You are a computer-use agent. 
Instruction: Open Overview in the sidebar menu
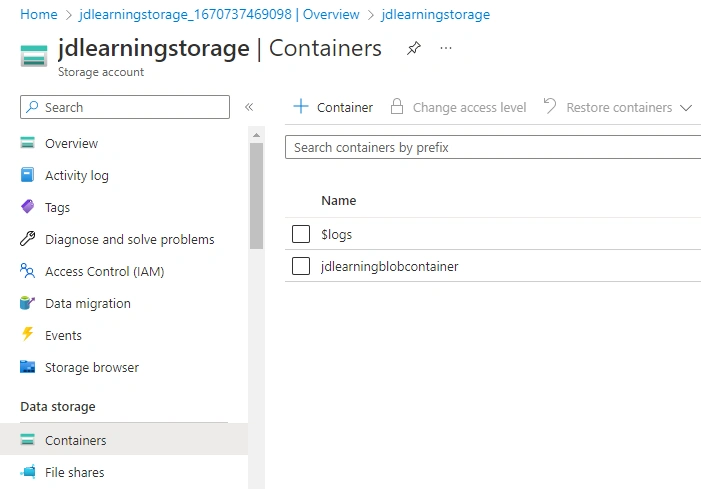point(72,143)
